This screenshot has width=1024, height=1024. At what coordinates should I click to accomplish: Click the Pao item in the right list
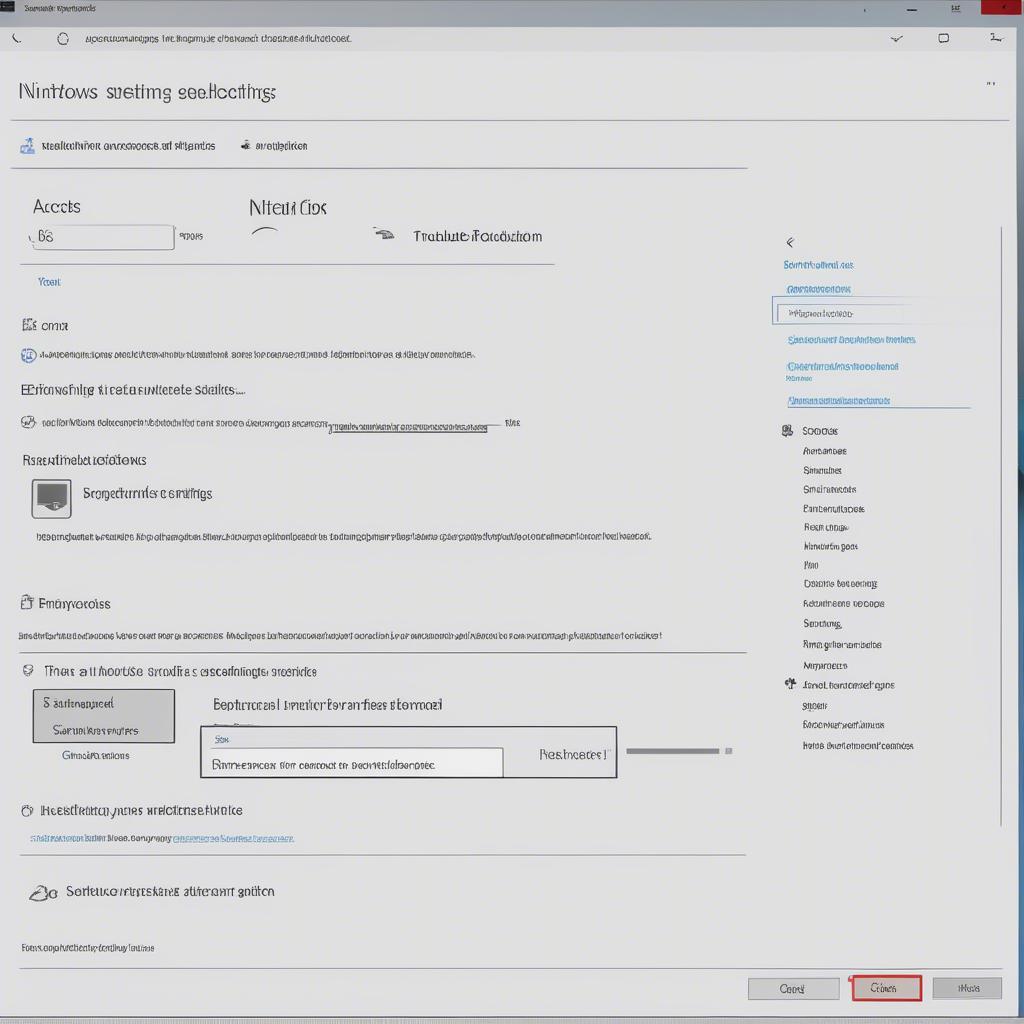[x=811, y=565]
